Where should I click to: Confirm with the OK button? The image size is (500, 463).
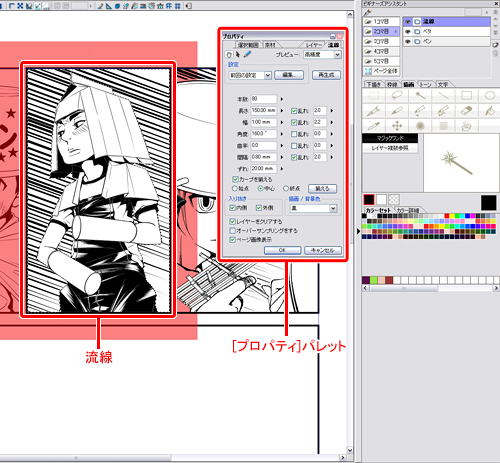(282, 250)
